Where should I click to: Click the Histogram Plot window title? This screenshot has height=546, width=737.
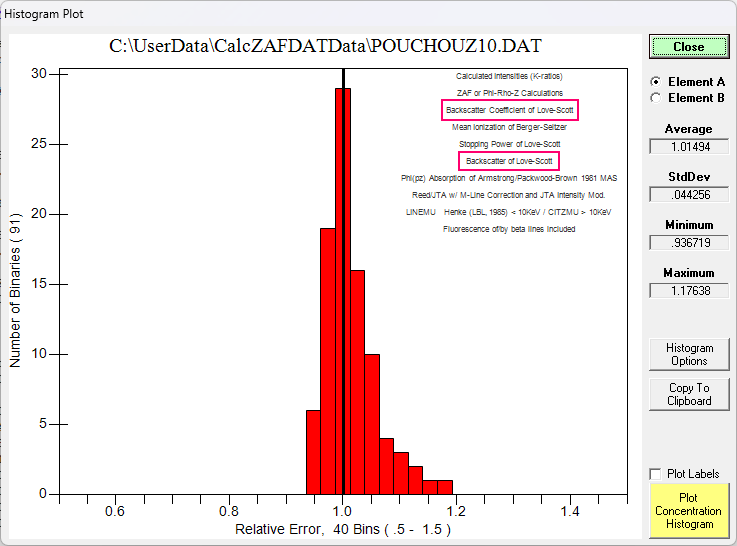(45, 15)
